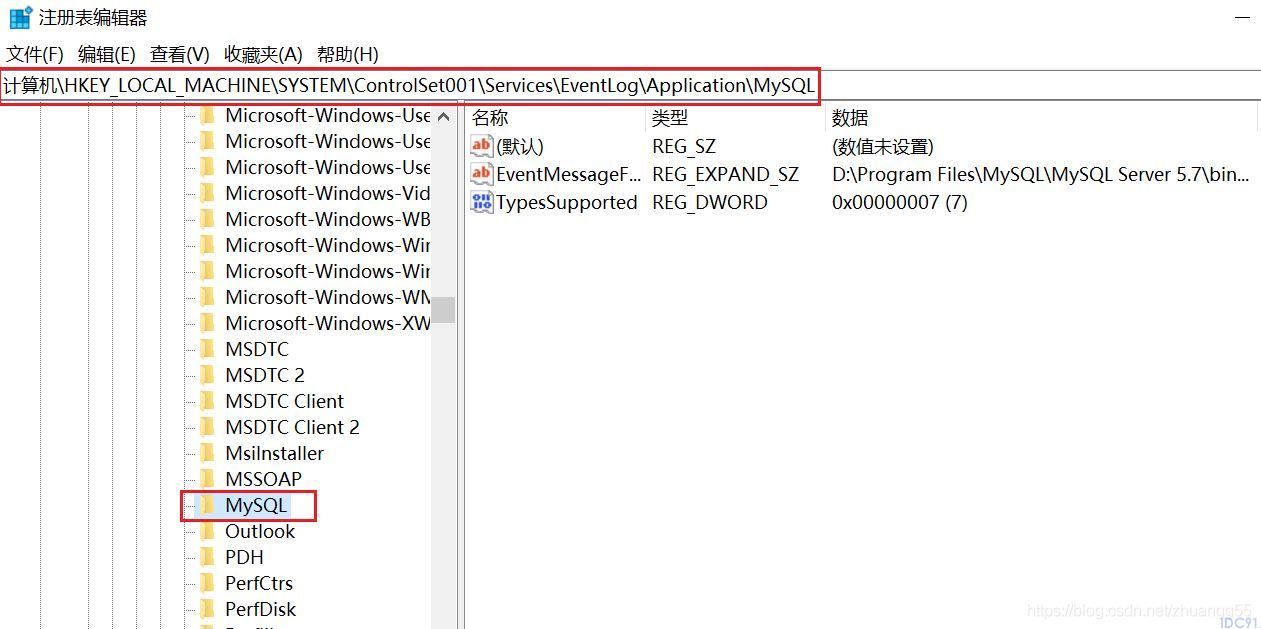Open the 文件(F) menu
1261x629 pixels.
tap(35, 54)
